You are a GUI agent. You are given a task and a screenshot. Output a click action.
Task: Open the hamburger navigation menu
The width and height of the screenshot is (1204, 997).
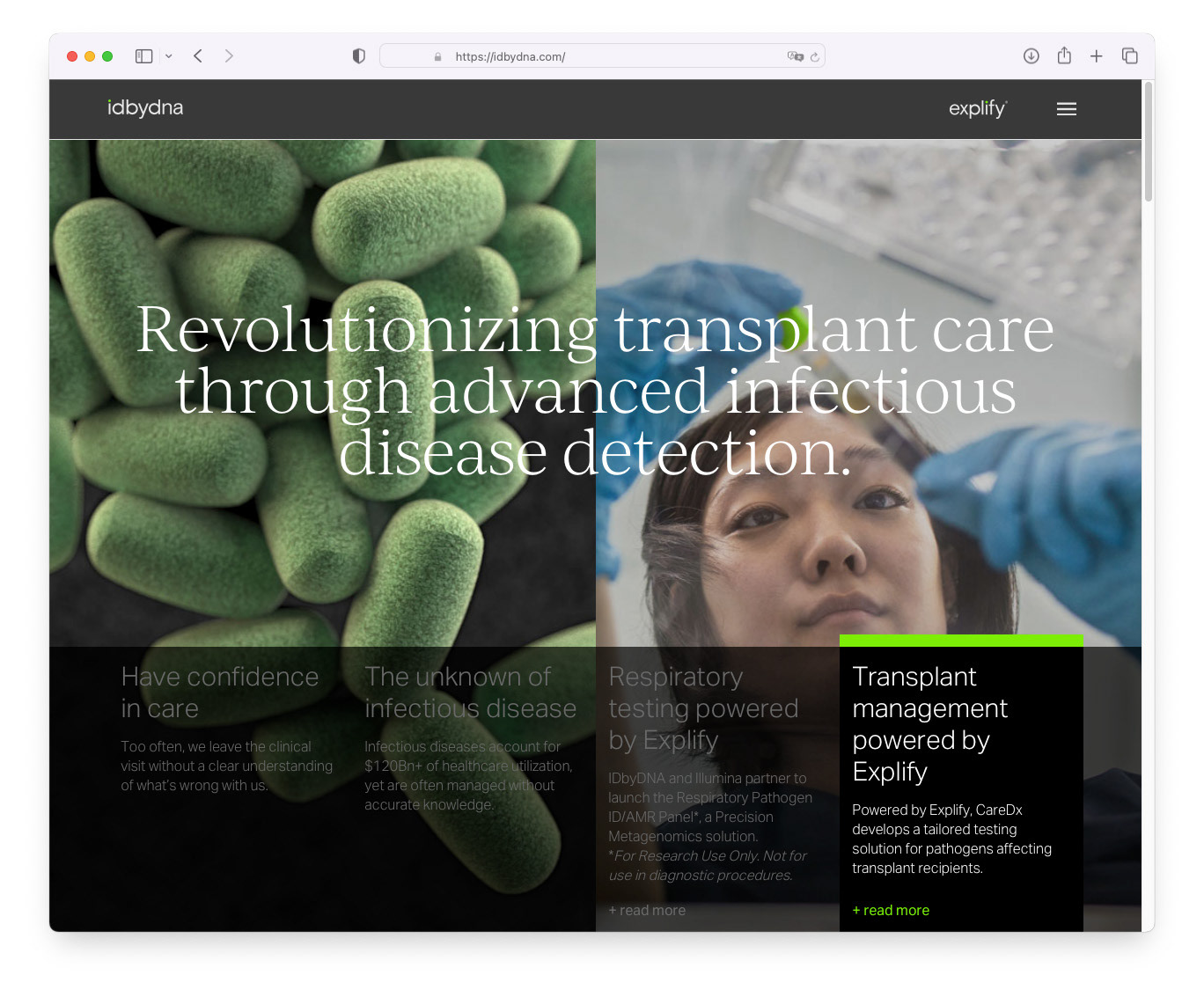pyautogui.click(x=1067, y=109)
